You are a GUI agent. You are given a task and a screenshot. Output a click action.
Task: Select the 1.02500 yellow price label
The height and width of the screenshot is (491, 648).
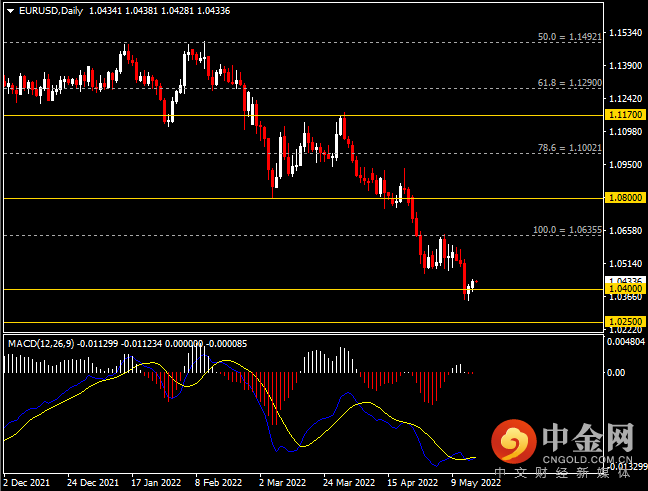[x=625, y=322]
